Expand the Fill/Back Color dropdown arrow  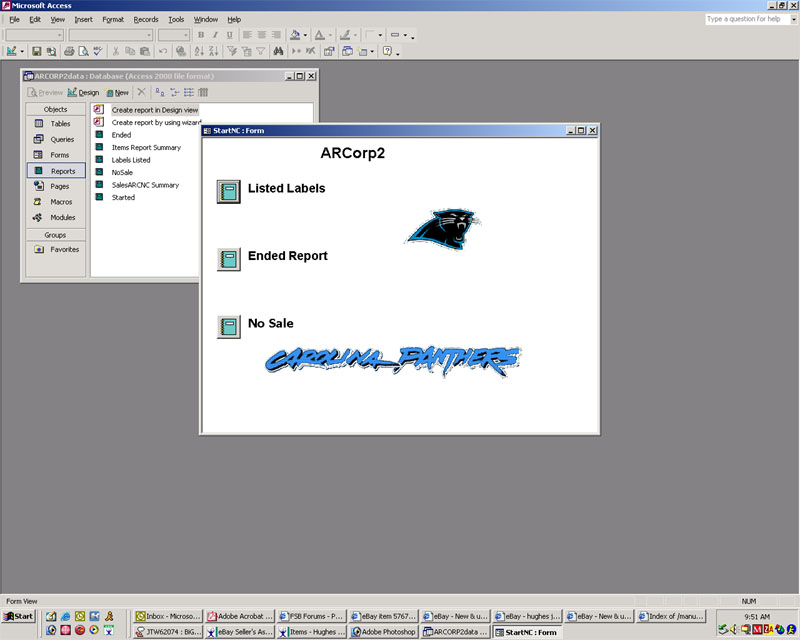[x=305, y=35]
